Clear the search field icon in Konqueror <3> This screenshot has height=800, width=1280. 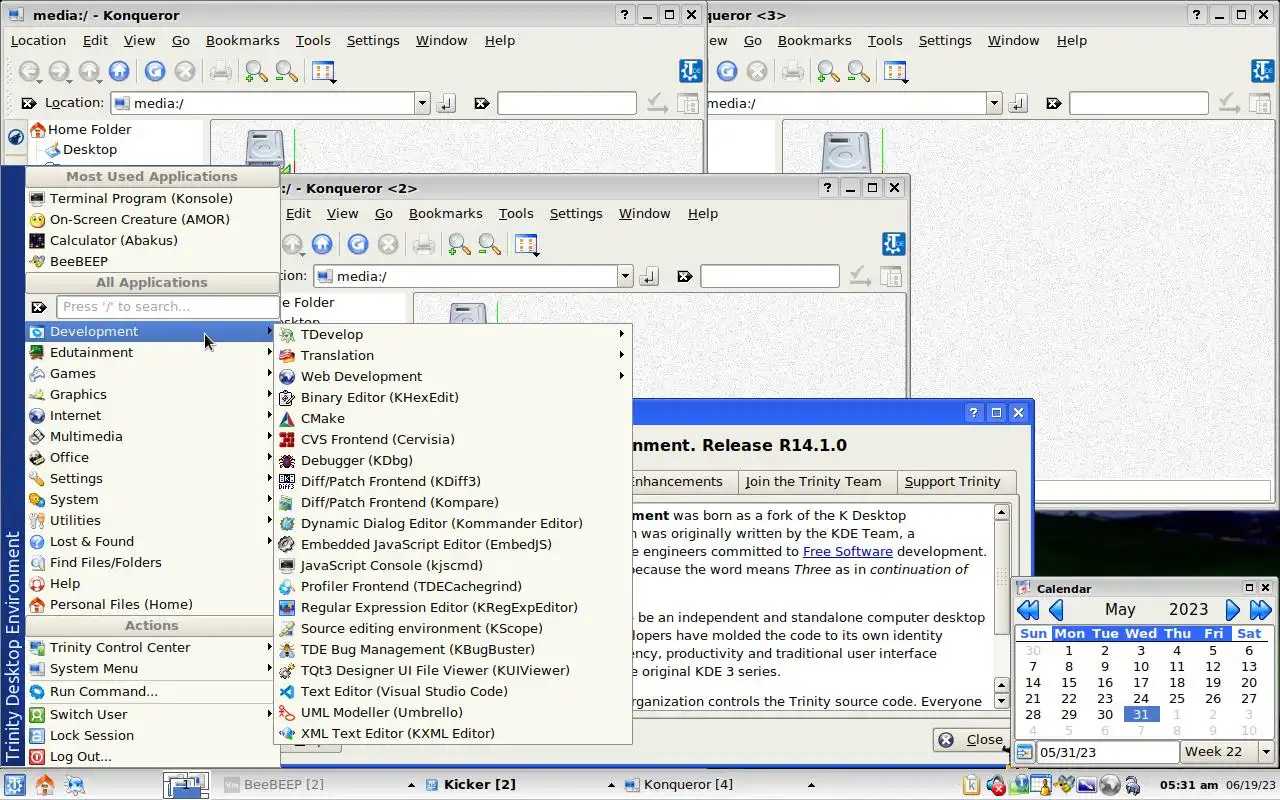coord(1053,103)
